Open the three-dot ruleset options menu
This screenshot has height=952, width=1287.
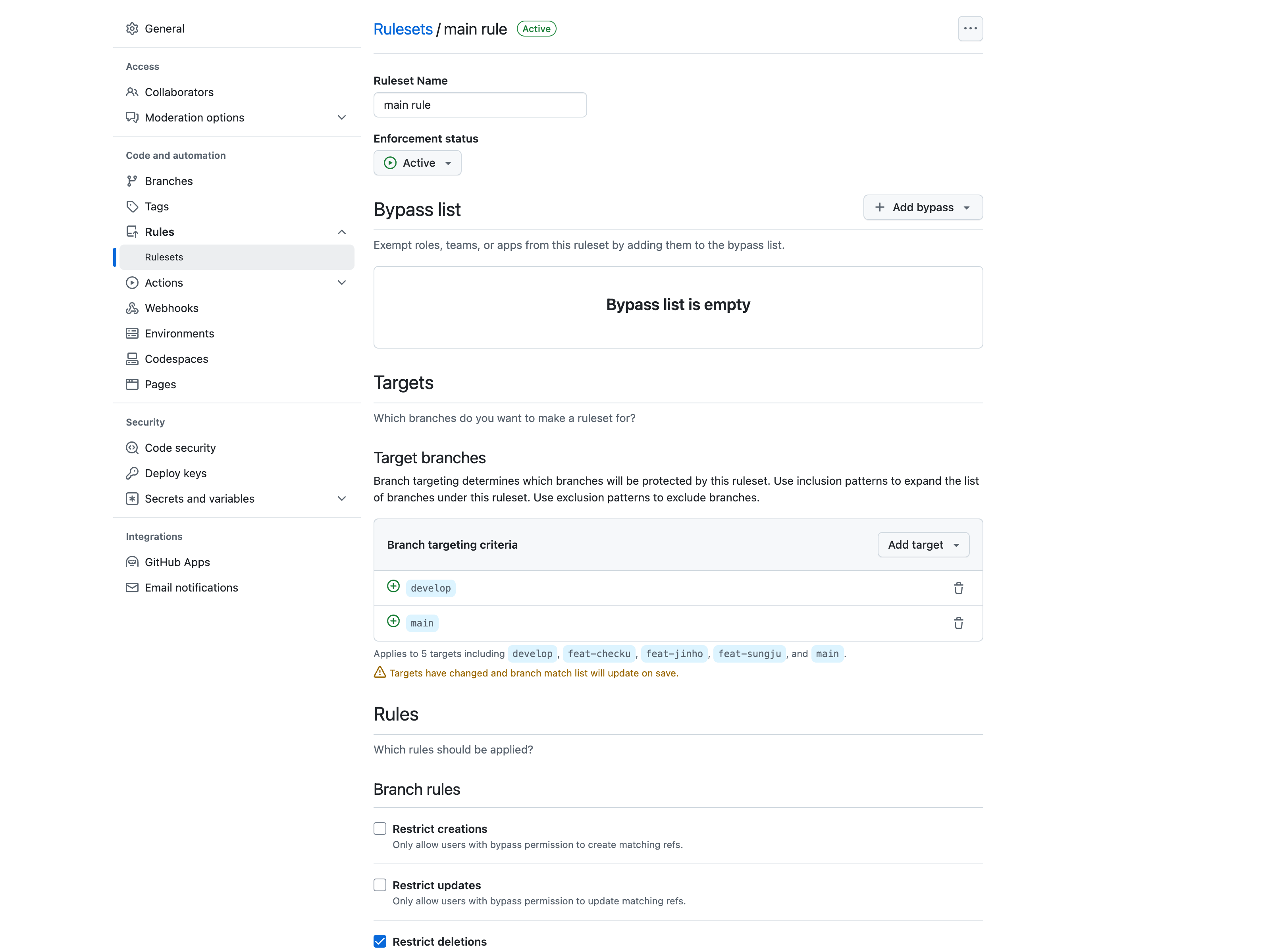point(970,28)
